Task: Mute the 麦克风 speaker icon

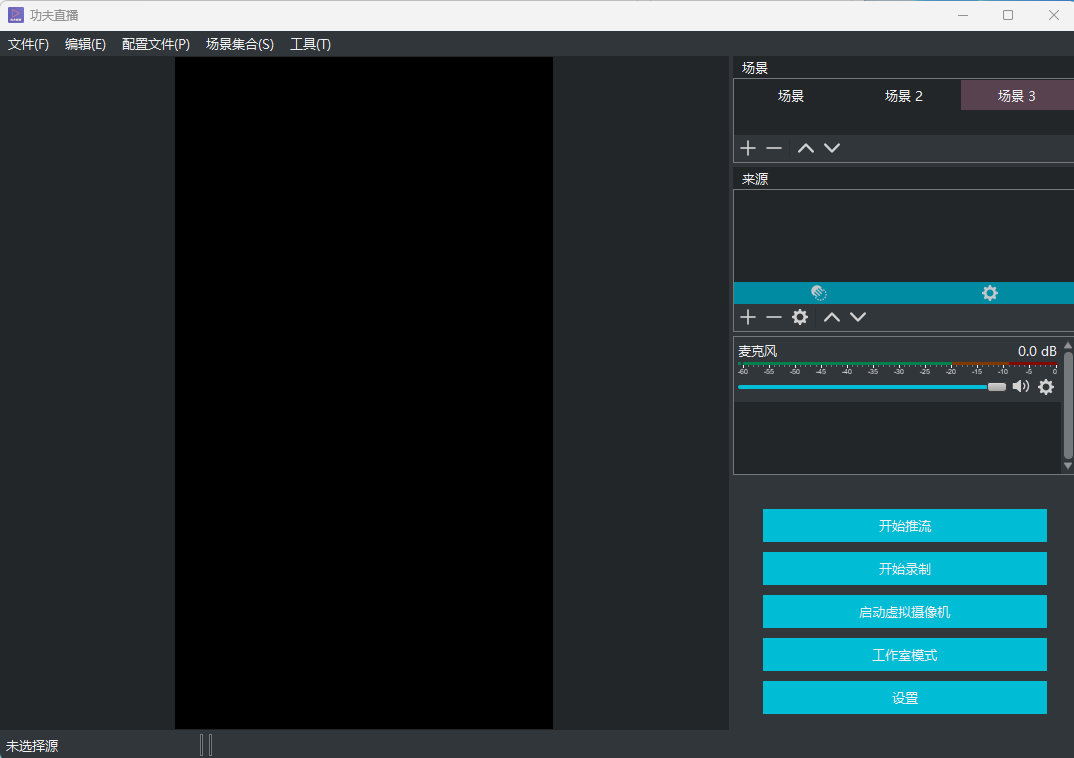Action: click(x=1020, y=387)
